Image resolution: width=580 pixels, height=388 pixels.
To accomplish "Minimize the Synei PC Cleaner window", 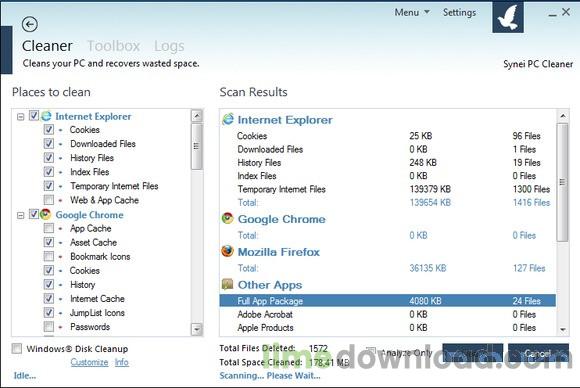I will [x=552, y=14].
